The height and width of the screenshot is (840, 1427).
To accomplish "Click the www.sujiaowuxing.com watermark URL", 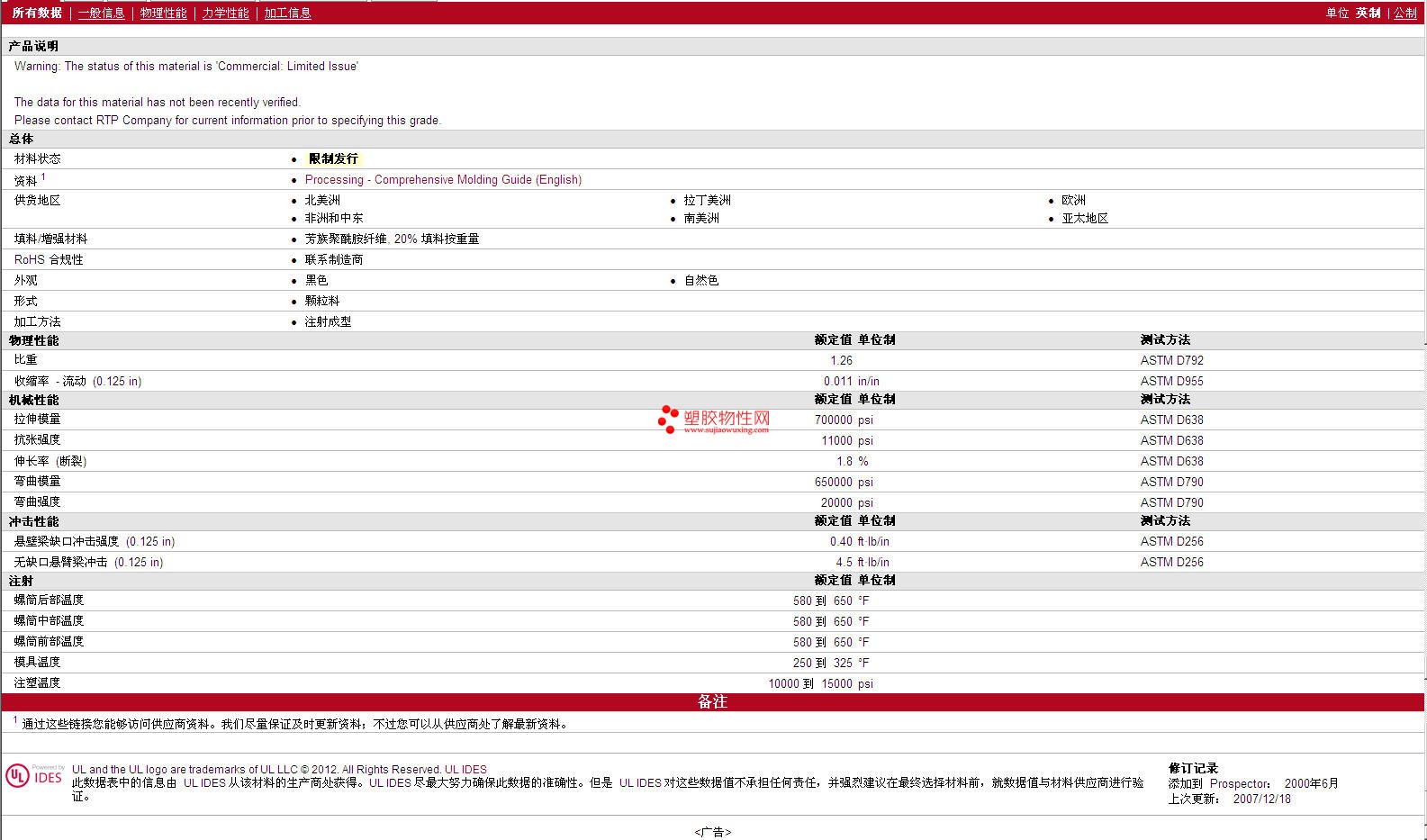I will coord(726,430).
